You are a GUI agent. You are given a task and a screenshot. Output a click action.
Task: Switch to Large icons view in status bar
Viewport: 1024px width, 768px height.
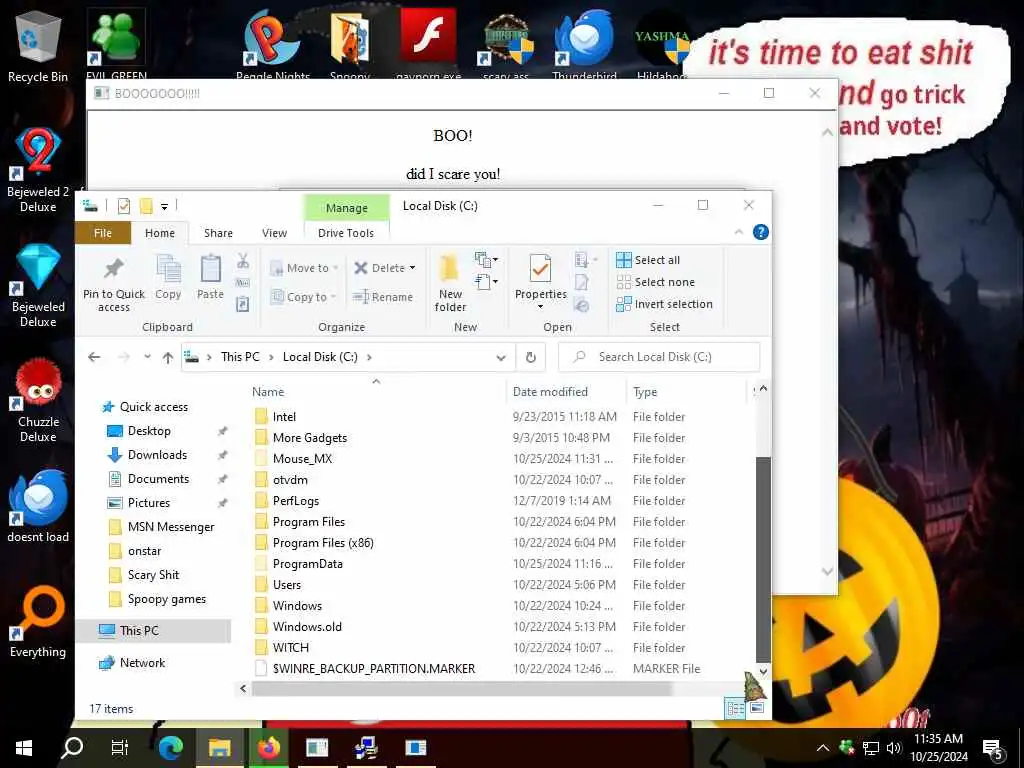[x=757, y=708]
